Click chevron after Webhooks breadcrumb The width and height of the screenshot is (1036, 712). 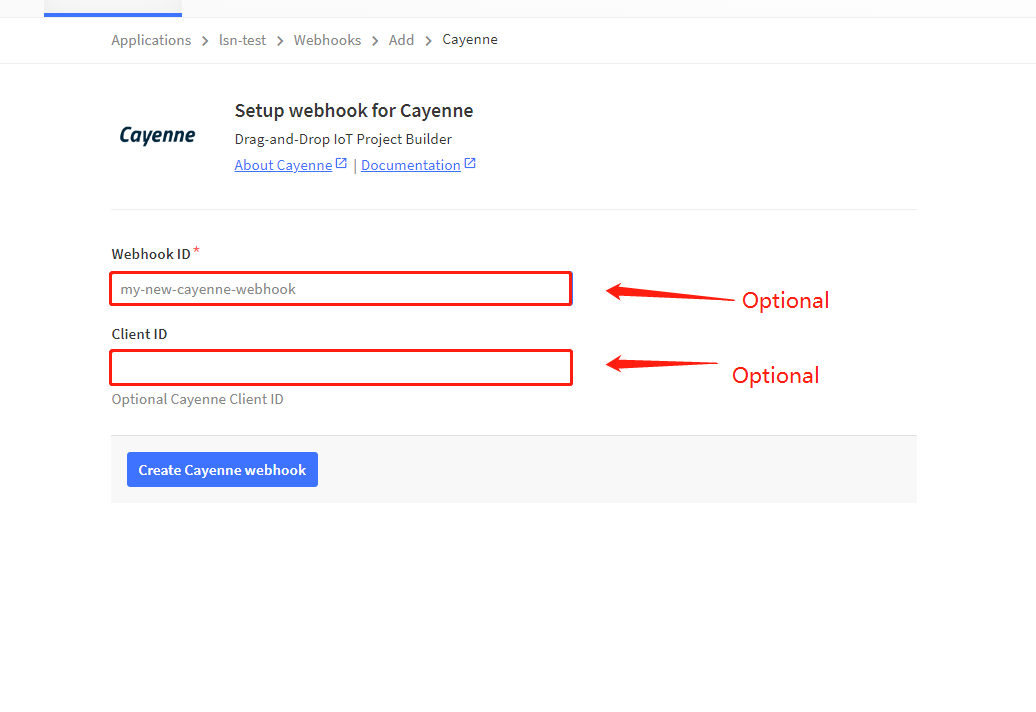click(375, 41)
